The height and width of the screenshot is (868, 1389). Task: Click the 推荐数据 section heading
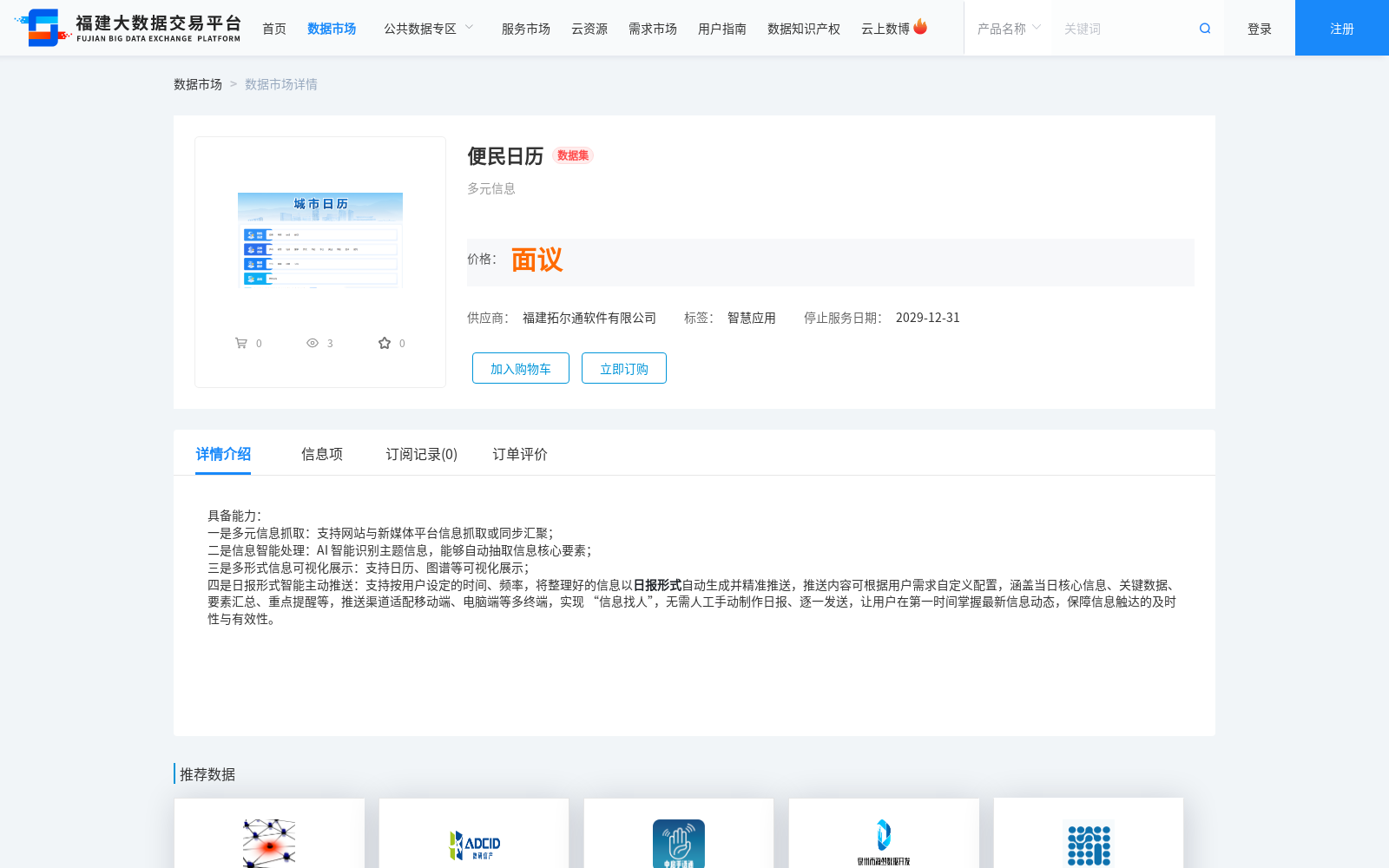207,774
